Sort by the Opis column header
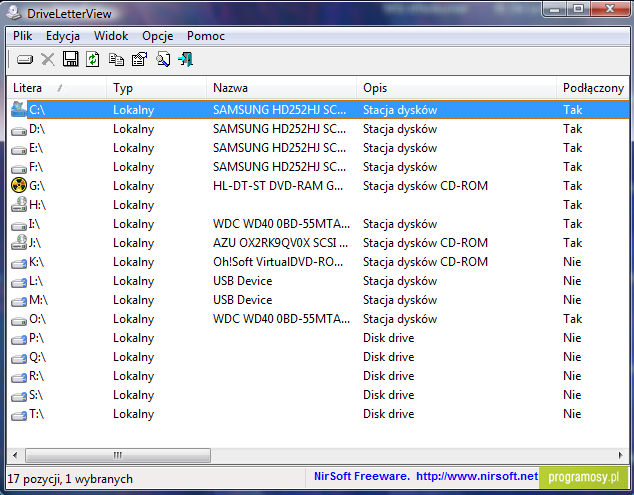This screenshot has height=495, width=634. [x=456, y=88]
